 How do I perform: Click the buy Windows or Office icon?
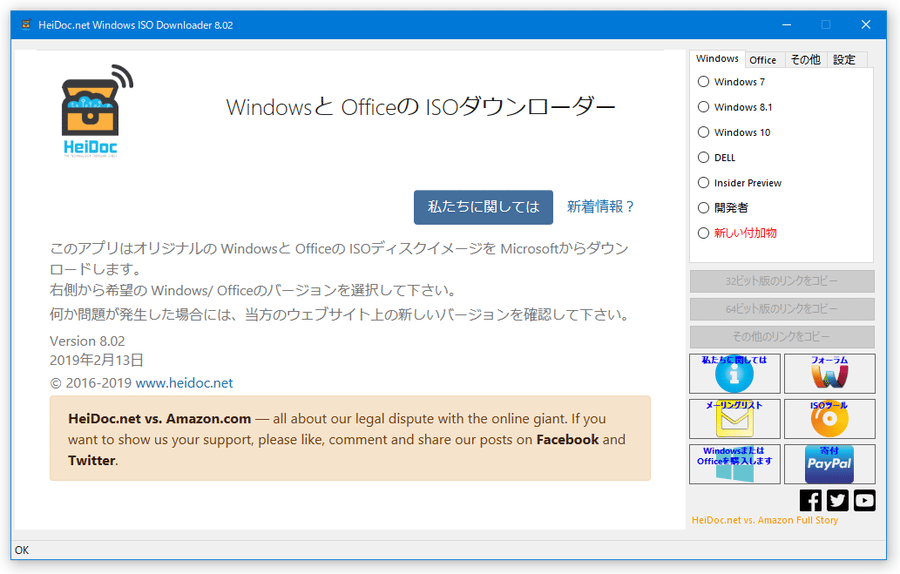pyautogui.click(x=734, y=464)
